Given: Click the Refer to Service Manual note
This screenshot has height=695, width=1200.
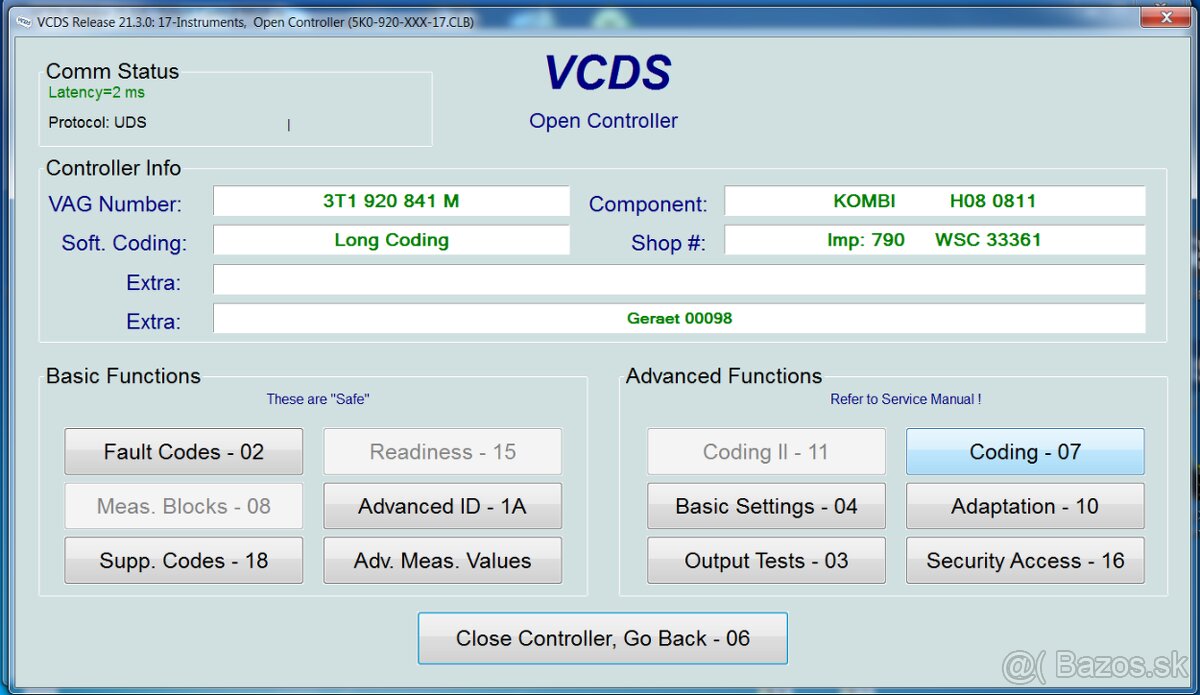Looking at the screenshot, I should (906, 399).
